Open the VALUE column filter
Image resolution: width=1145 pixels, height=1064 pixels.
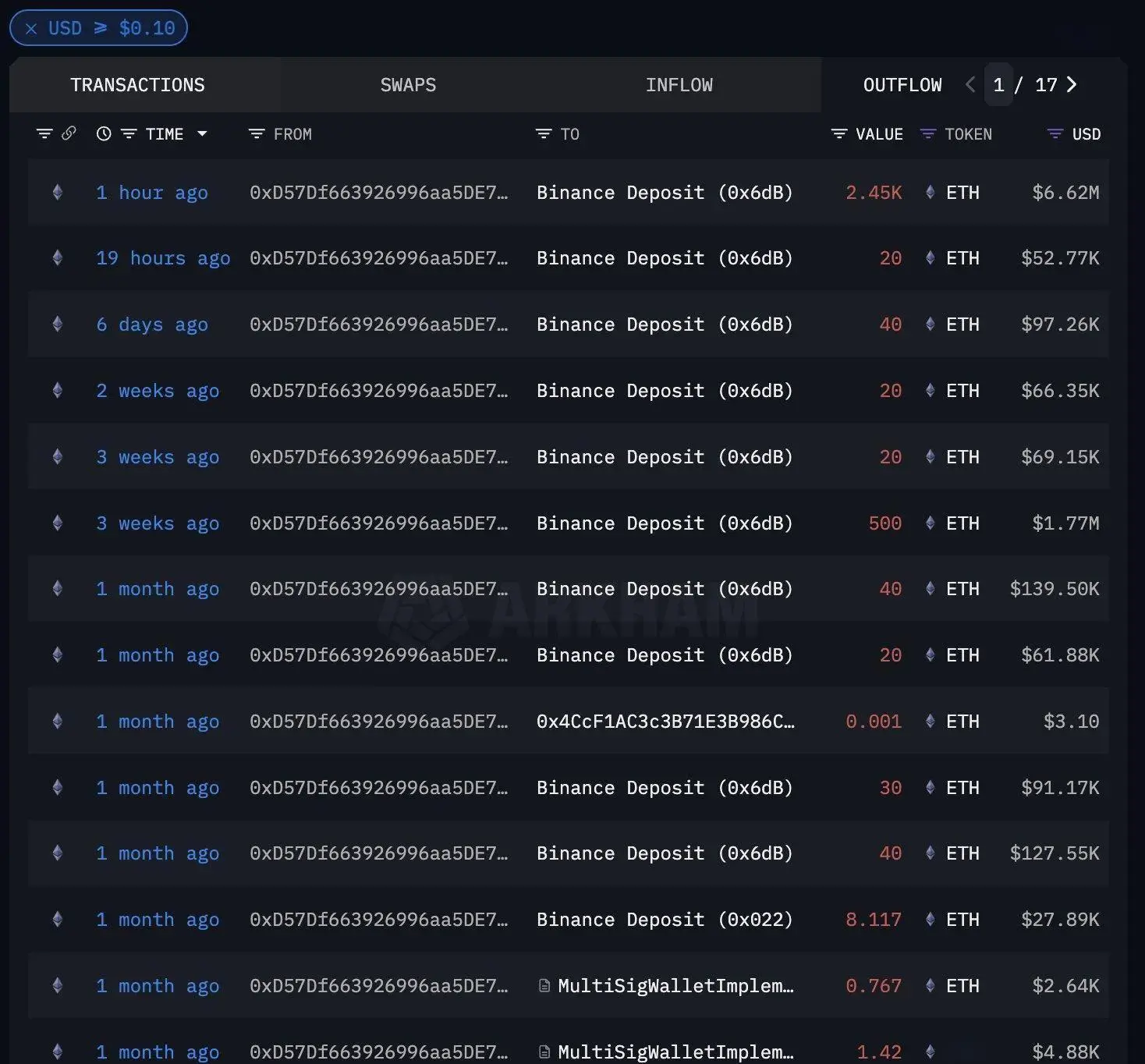click(839, 134)
